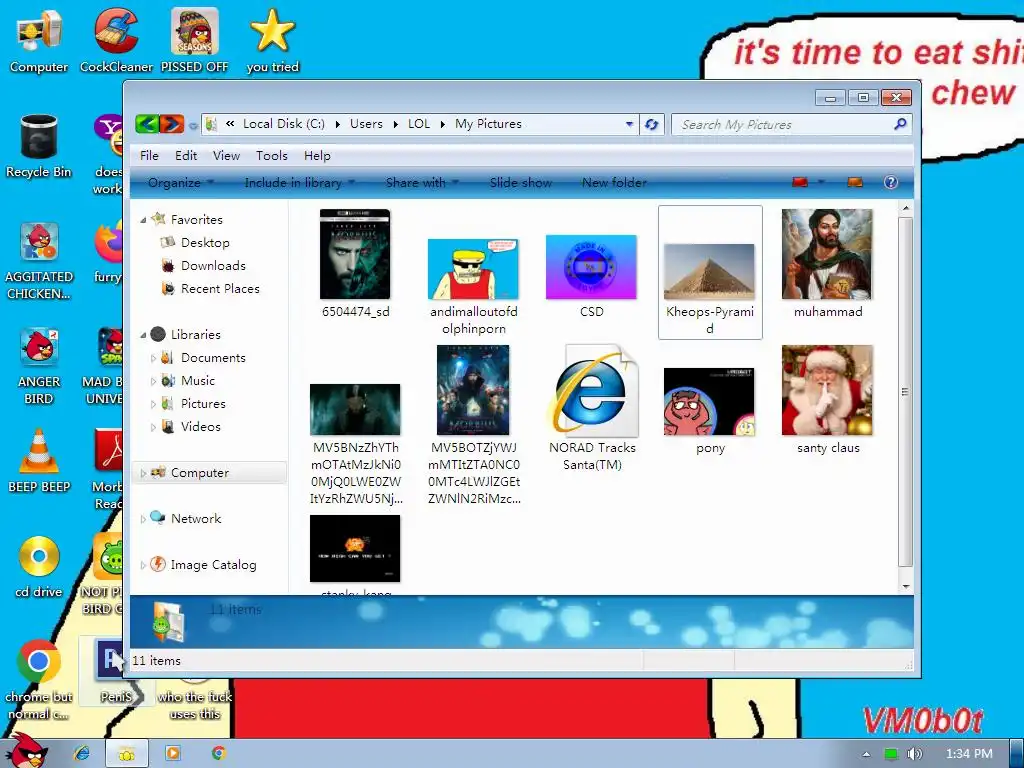
Task: Select Desktop in Favorites
Action: click(x=205, y=243)
